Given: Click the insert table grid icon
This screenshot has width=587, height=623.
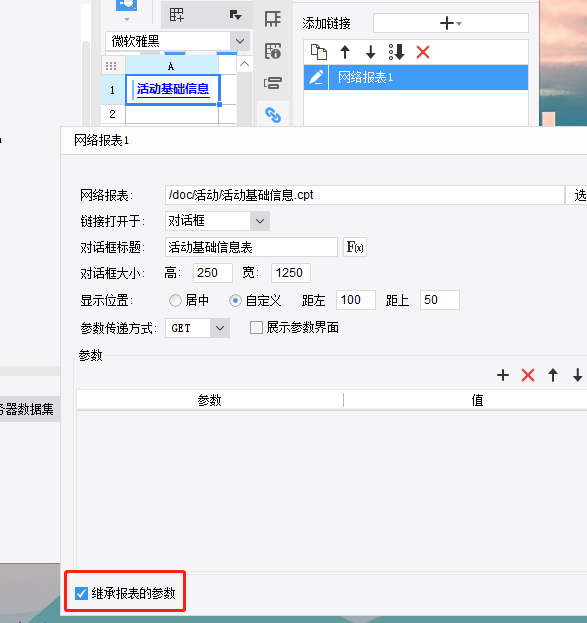Looking at the screenshot, I should pos(177,15).
